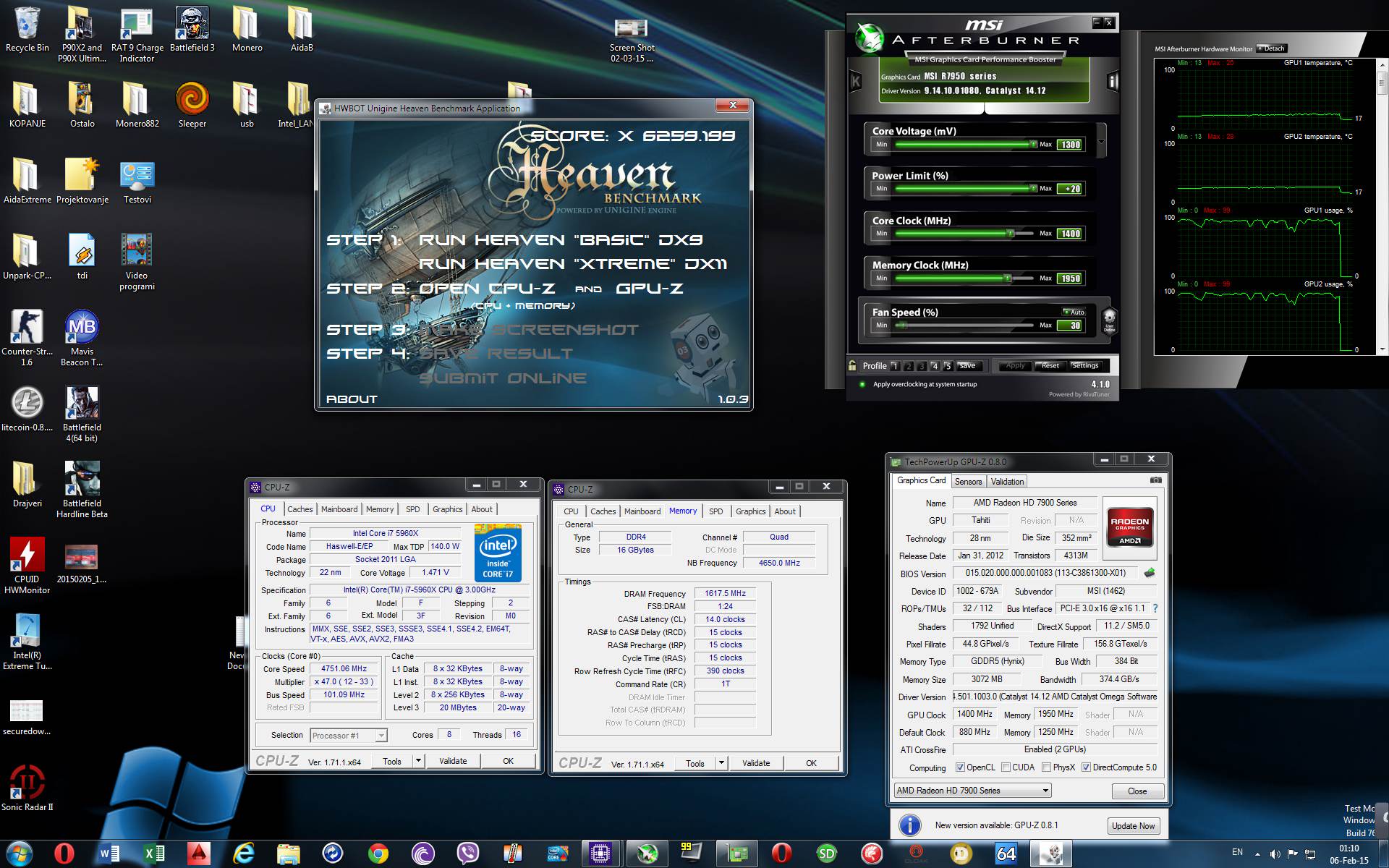Viewport: 1389px width, 868px height.
Task: Open the Battlefield 3 desktop shortcut
Action: (192, 30)
